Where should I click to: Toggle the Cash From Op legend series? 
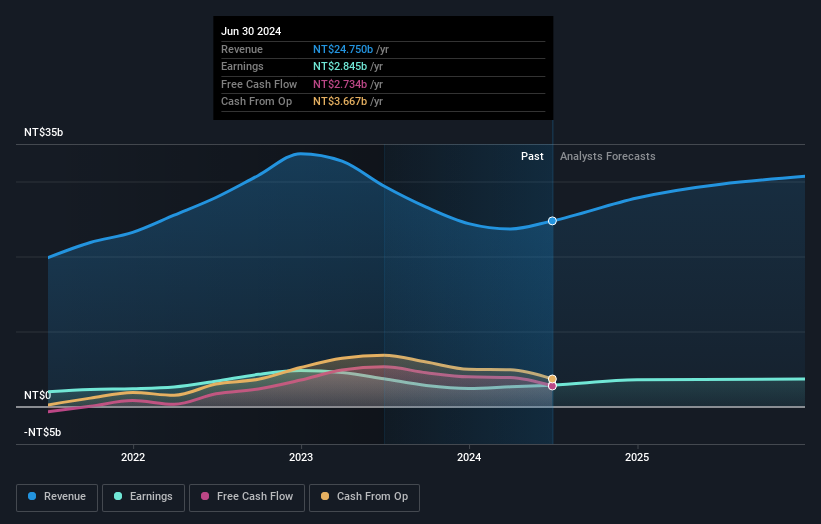pyautogui.click(x=364, y=497)
